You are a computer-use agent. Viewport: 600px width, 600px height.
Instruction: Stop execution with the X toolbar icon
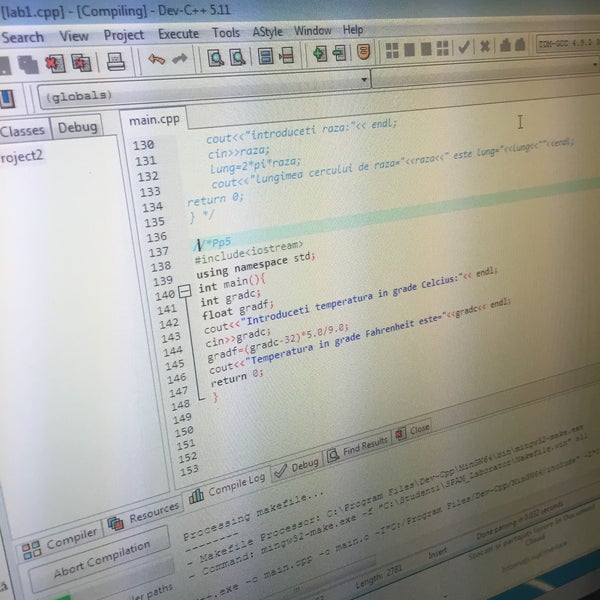point(485,46)
